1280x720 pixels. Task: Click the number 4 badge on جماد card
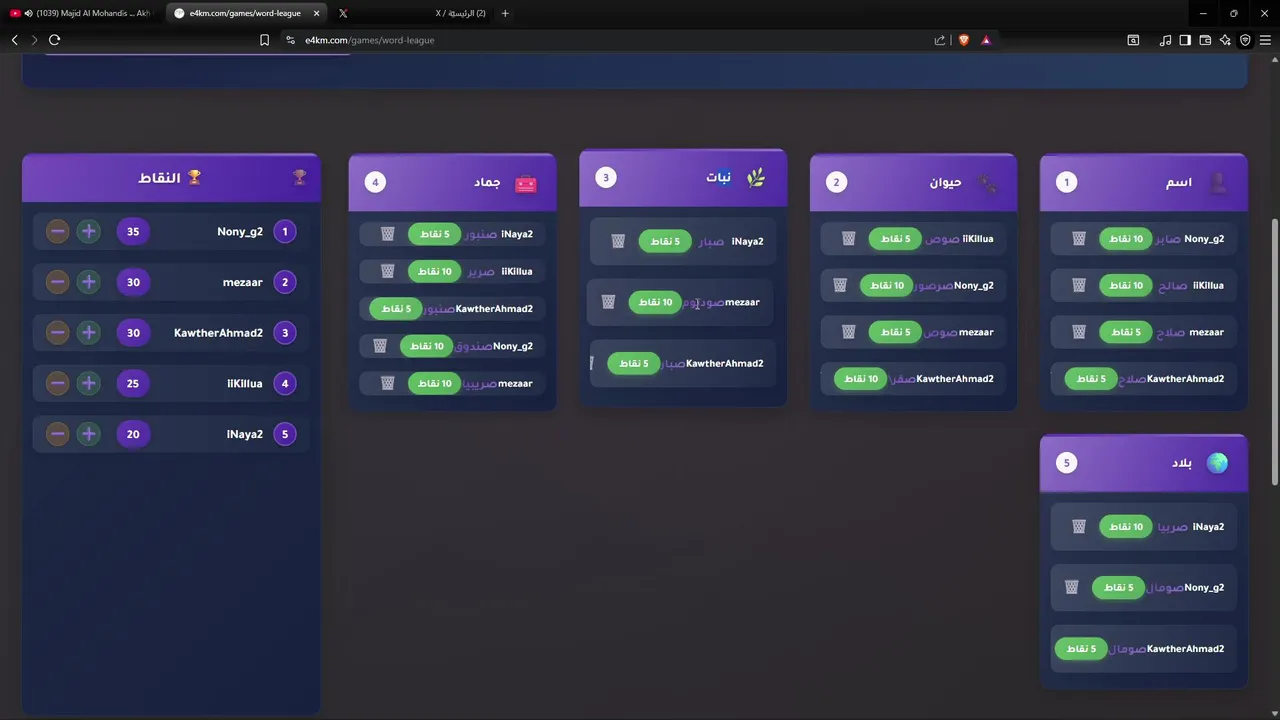click(x=375, y=182)
